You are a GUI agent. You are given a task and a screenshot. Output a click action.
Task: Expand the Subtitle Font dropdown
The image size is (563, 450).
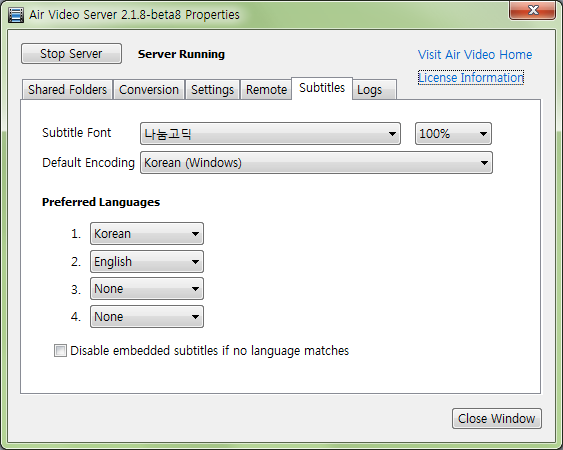pyautogui.click(x=270, y=134)
